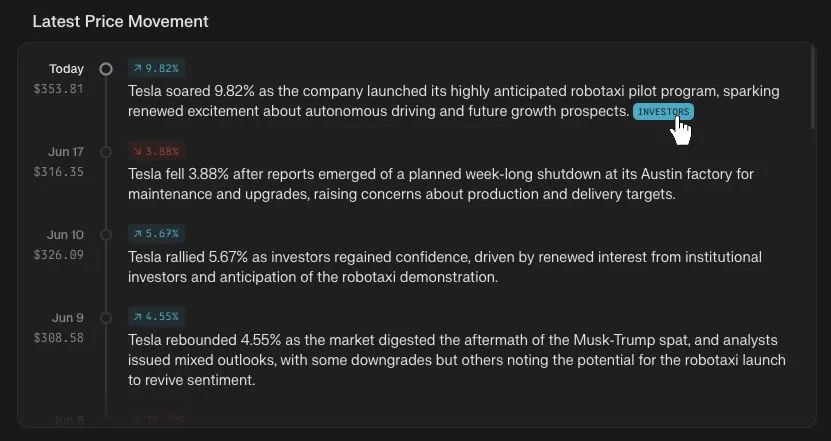Click the panel's vertical scrollbar thumb

814,87
